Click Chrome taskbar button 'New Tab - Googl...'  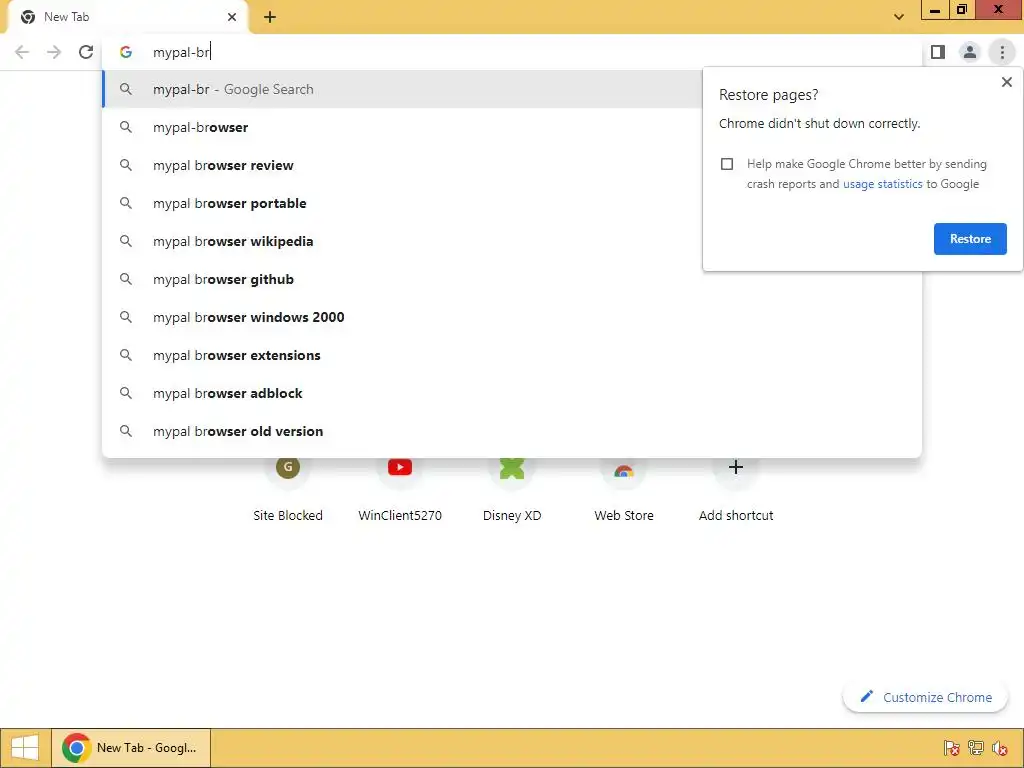[131, 748]
